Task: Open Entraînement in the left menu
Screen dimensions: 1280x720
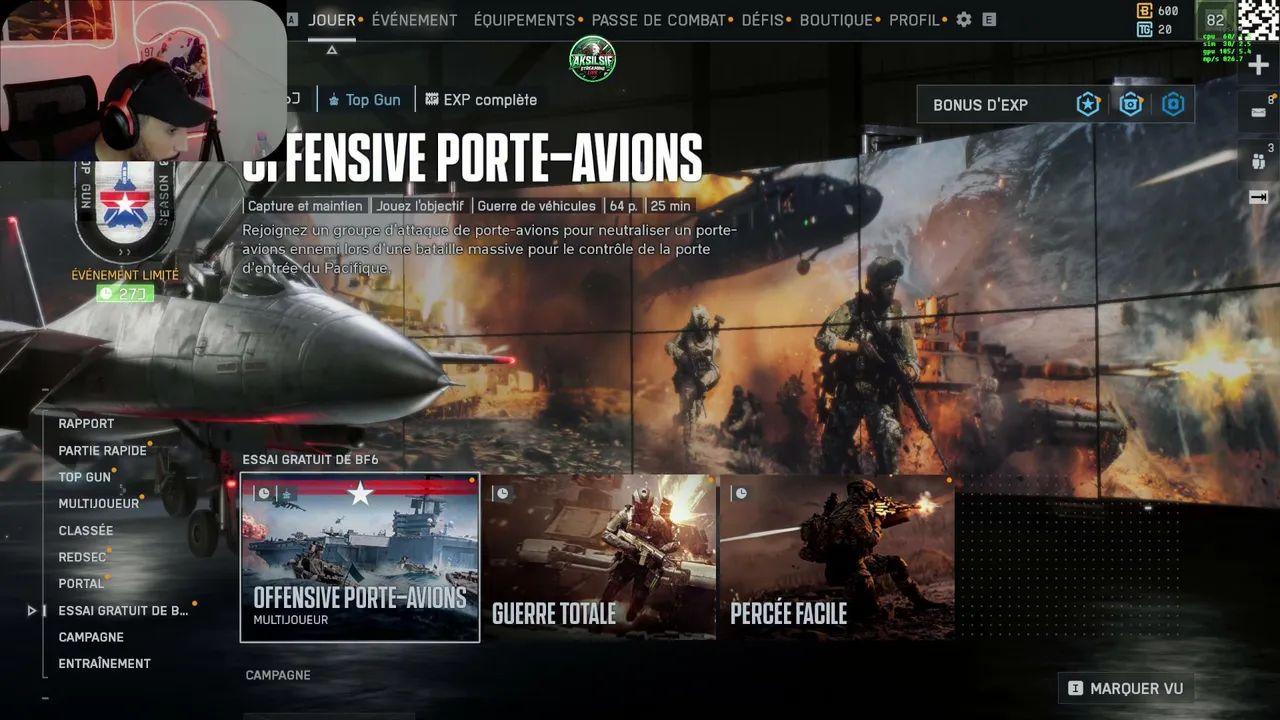Action: [104, 664]
